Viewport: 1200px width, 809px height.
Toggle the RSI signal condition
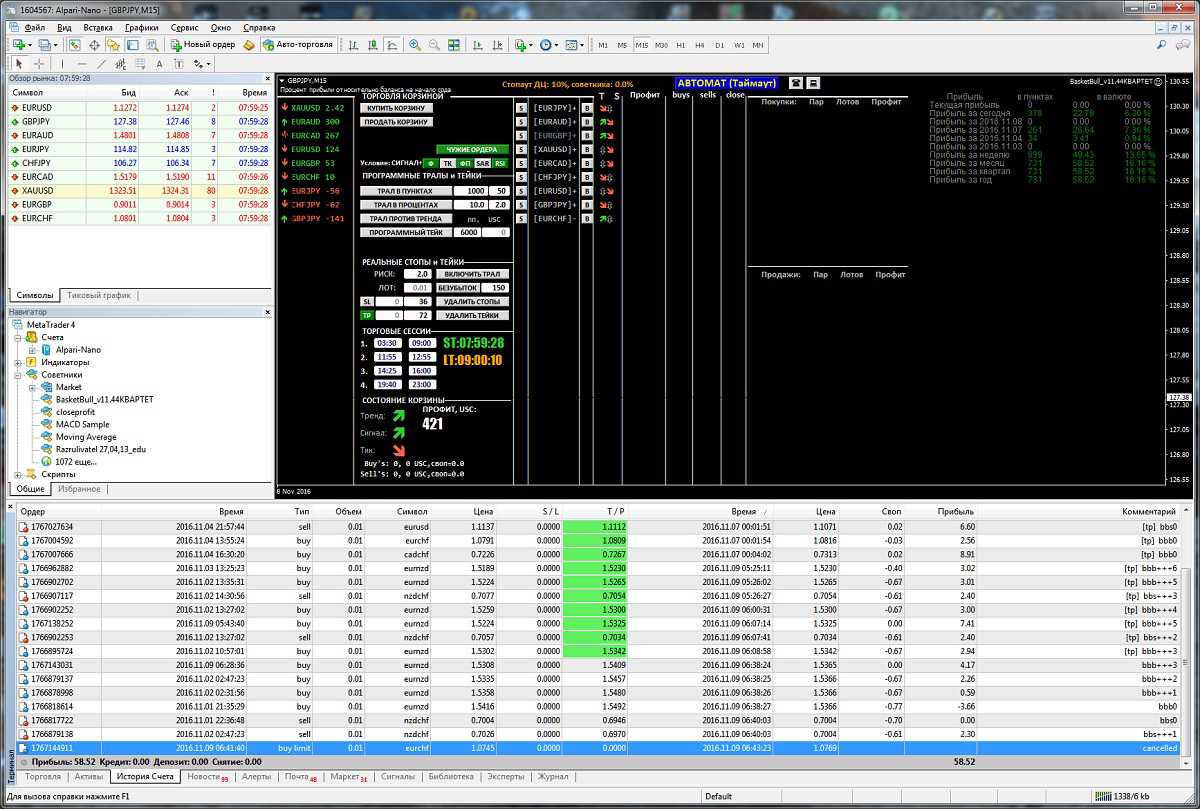[499, 162]
